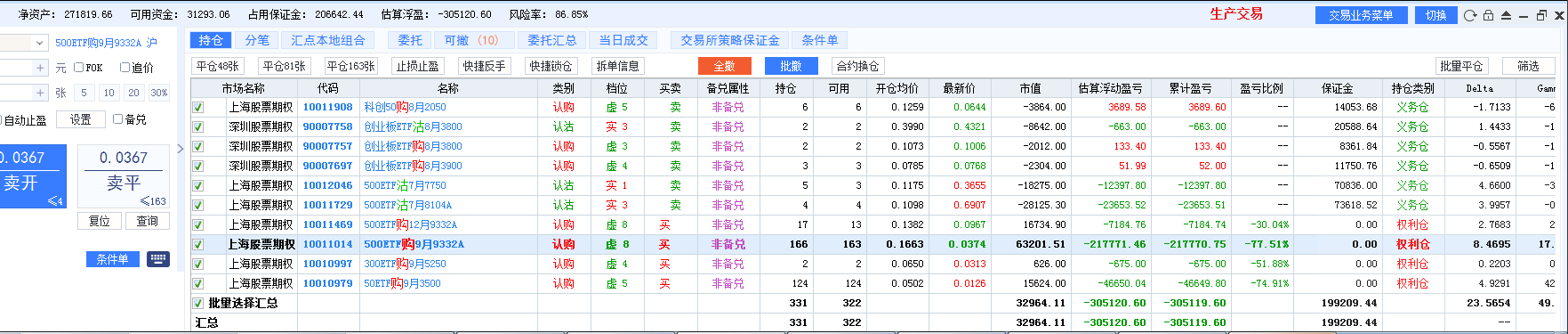Click the lock screen padlock icon

(x=1488, y=15)
